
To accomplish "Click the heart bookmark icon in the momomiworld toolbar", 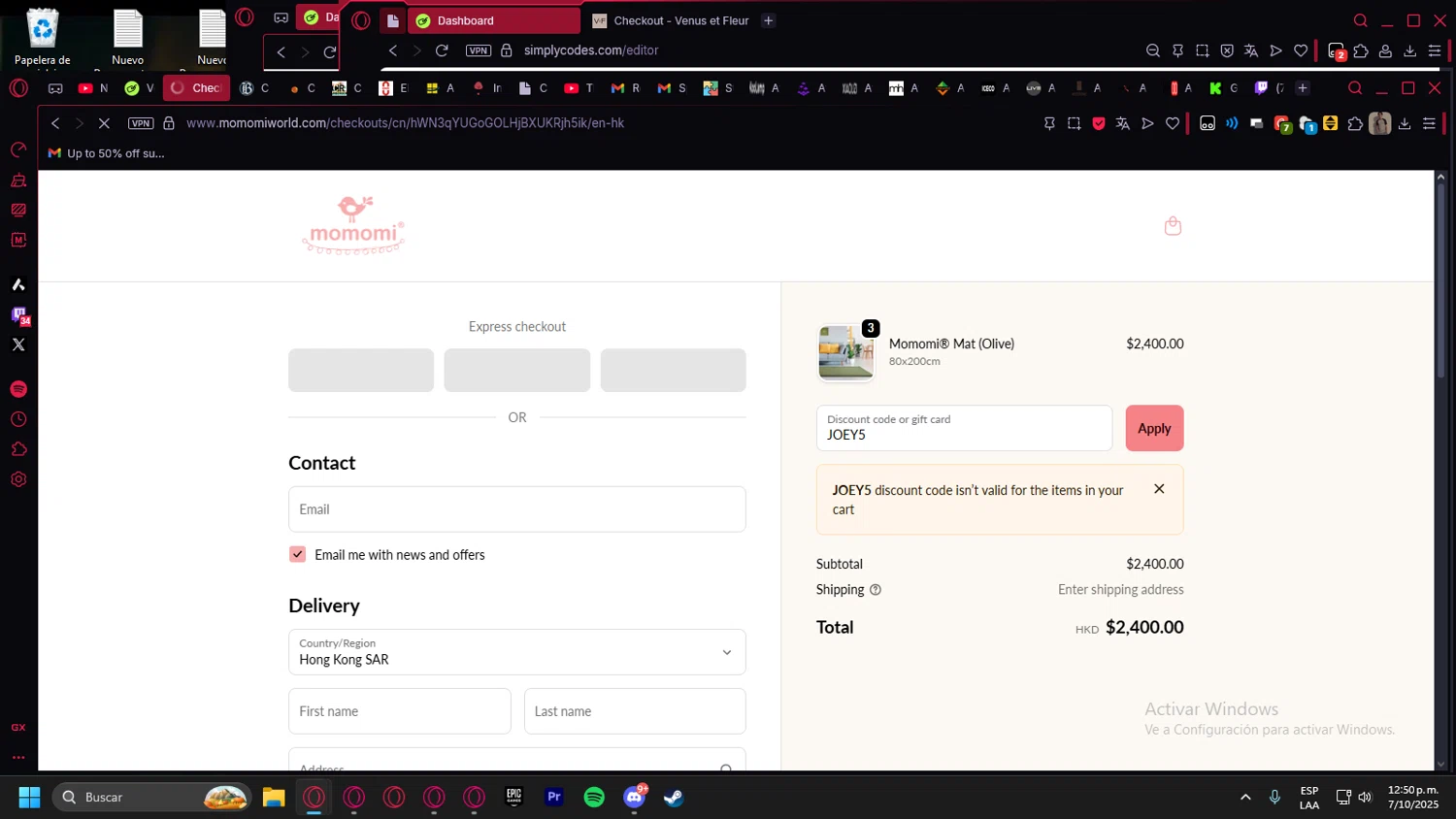I will 1173,123.
